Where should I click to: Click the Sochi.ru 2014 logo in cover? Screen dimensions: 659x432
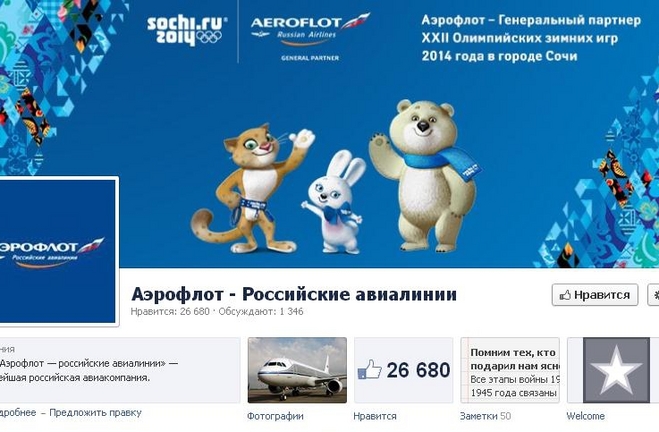coord(187,31)
